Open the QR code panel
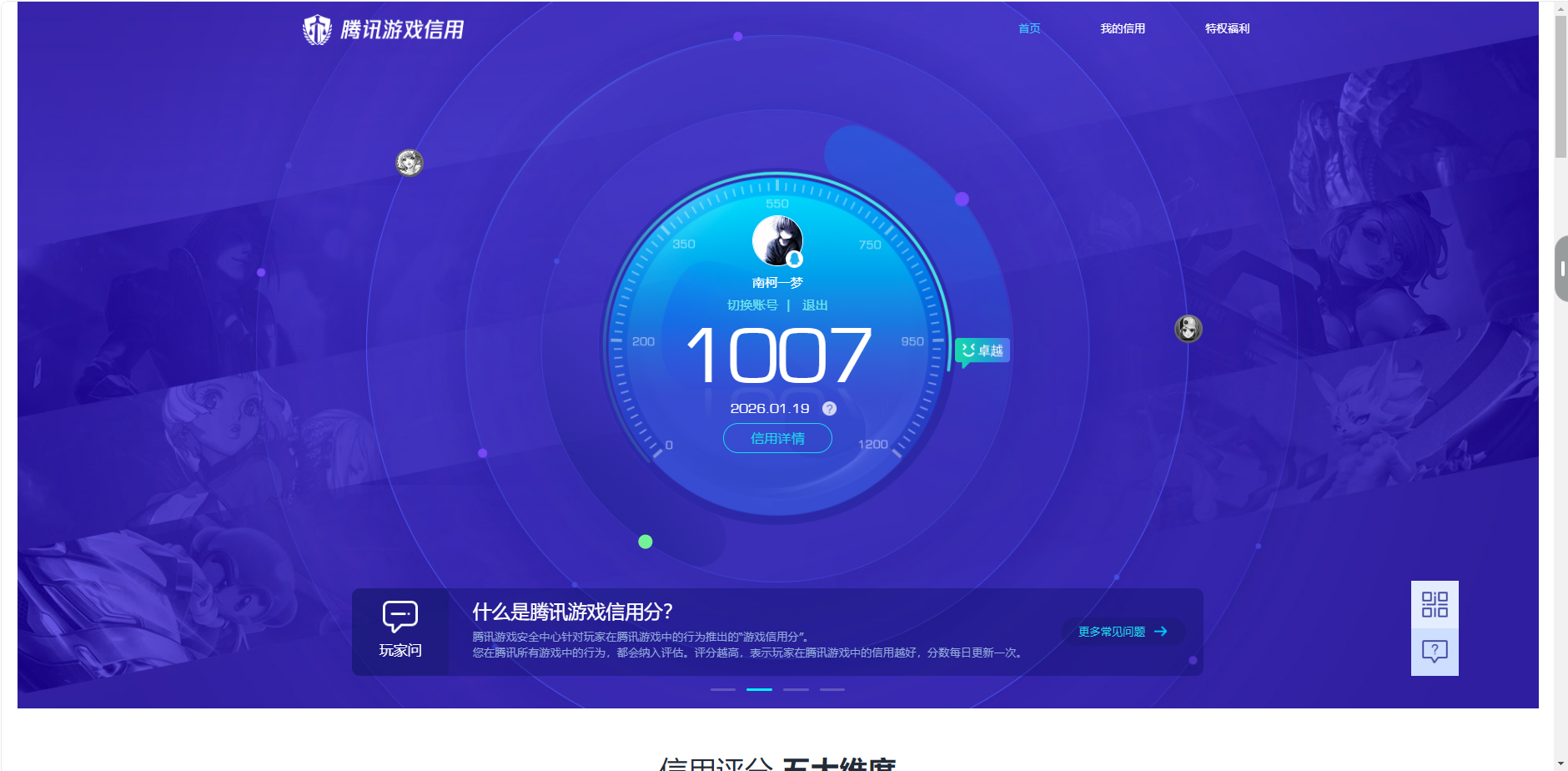The height and width of the screenshot is (771, 1568). coord(1434,603)
